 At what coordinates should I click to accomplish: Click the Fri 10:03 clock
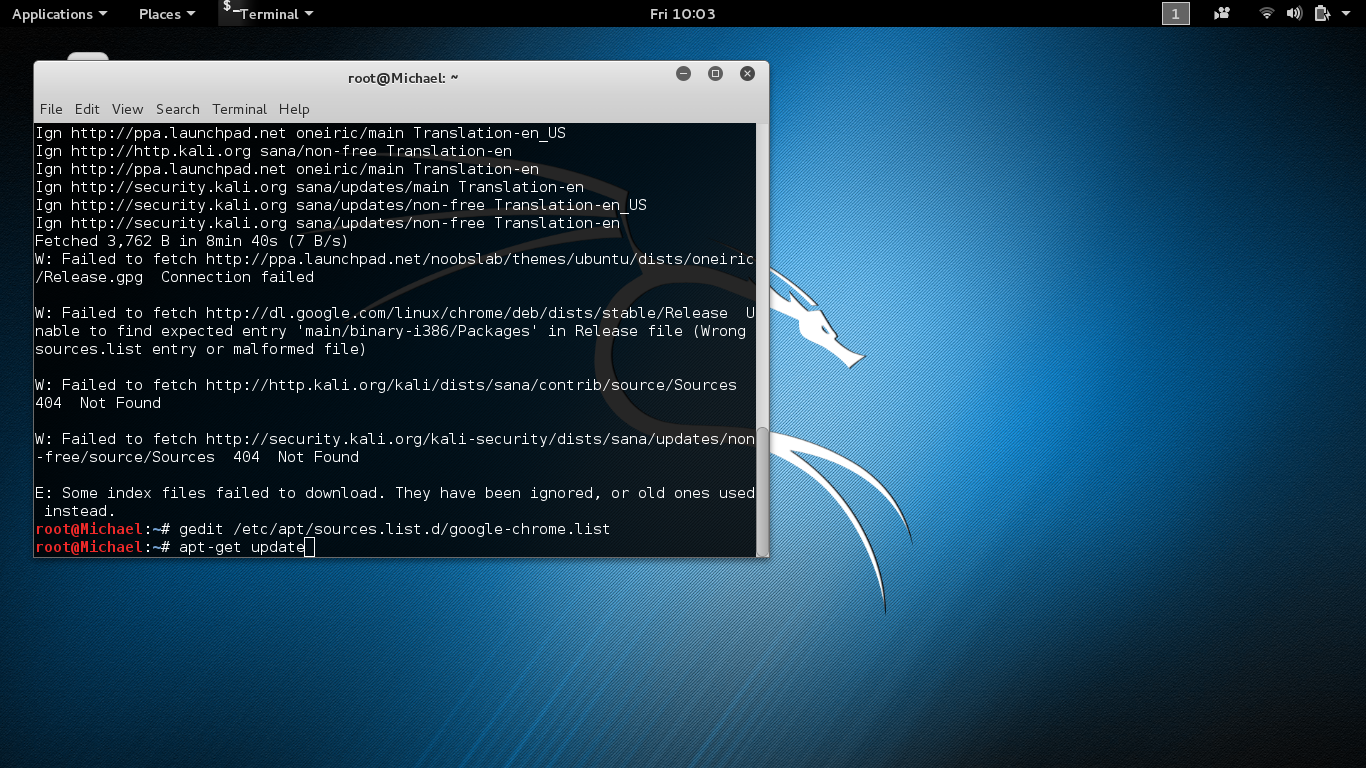pyautogui.click(x=682, y=14)
